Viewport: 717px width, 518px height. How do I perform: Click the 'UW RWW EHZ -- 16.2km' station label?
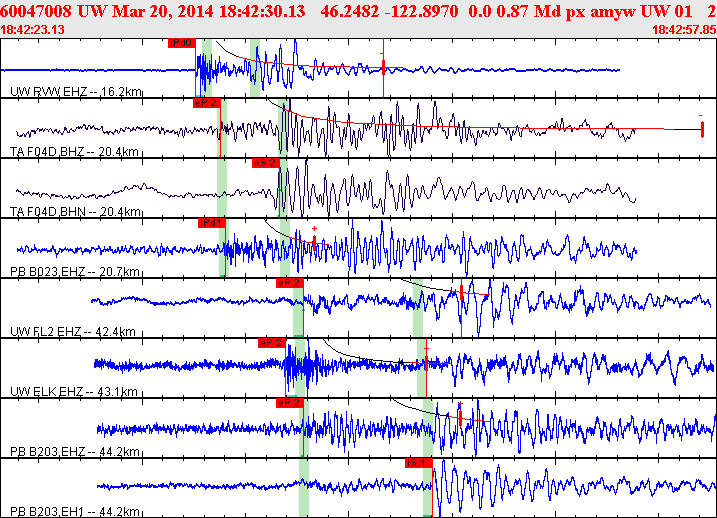pyautogui.click(x=76, y=92)
